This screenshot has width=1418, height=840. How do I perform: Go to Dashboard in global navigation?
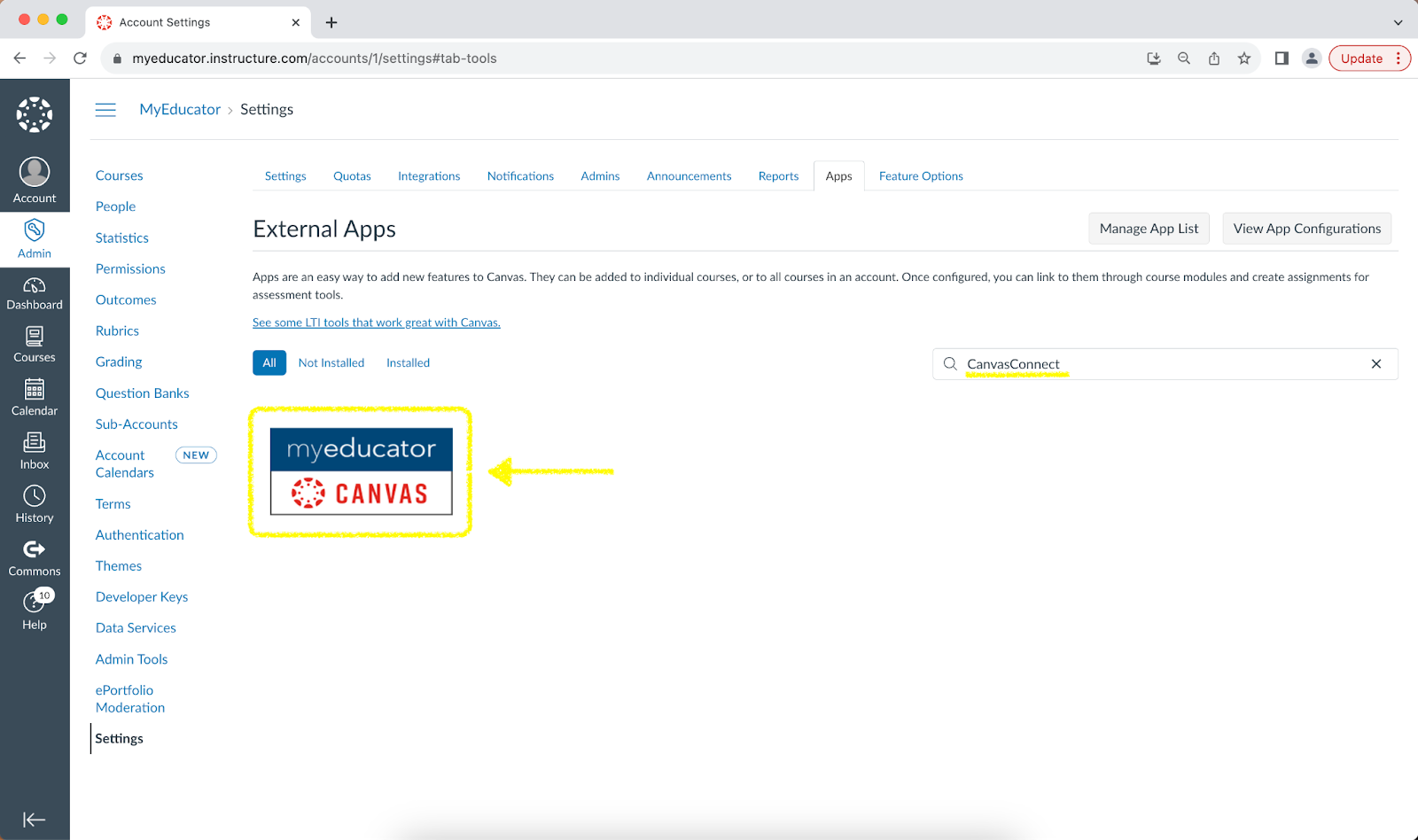pos(35,293)
